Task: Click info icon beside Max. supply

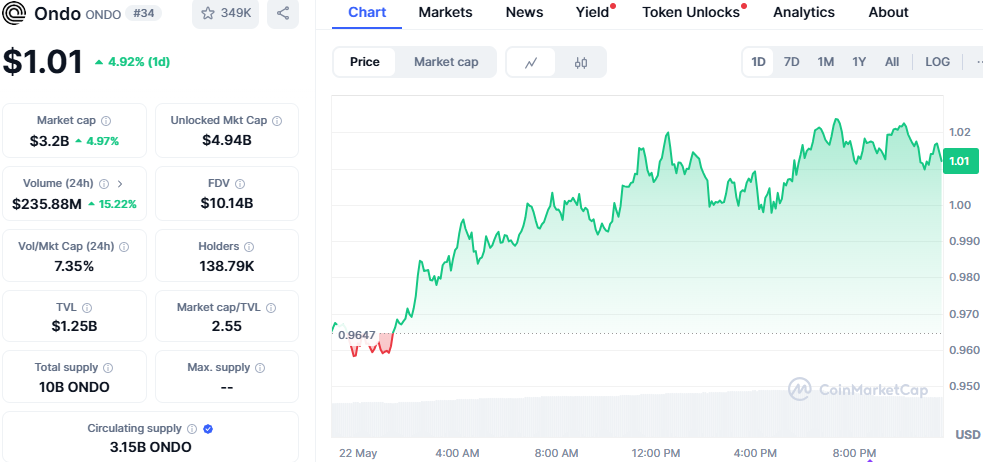Action: pos(260,368)
